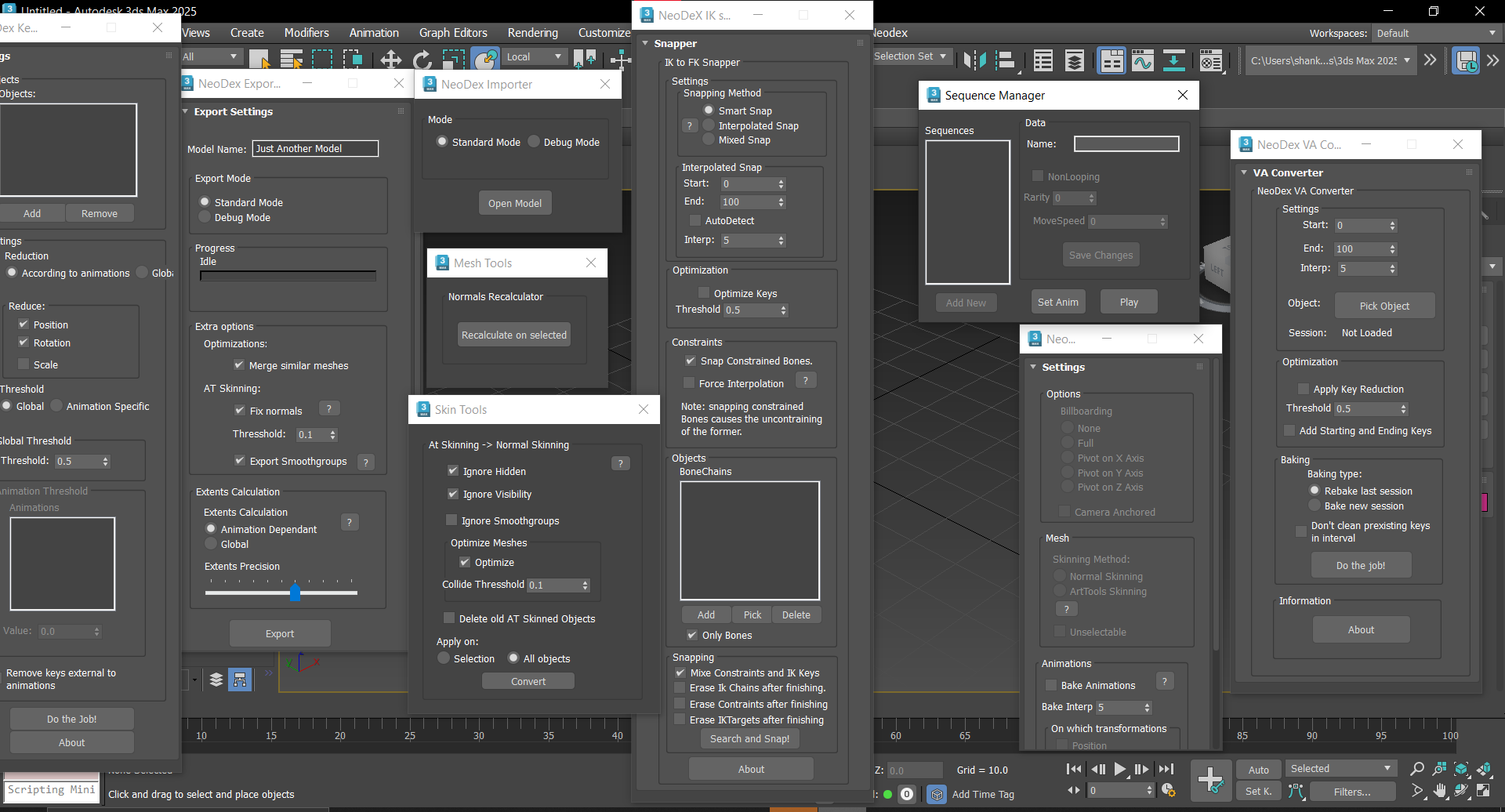Open the project path dropdown

1330,60
